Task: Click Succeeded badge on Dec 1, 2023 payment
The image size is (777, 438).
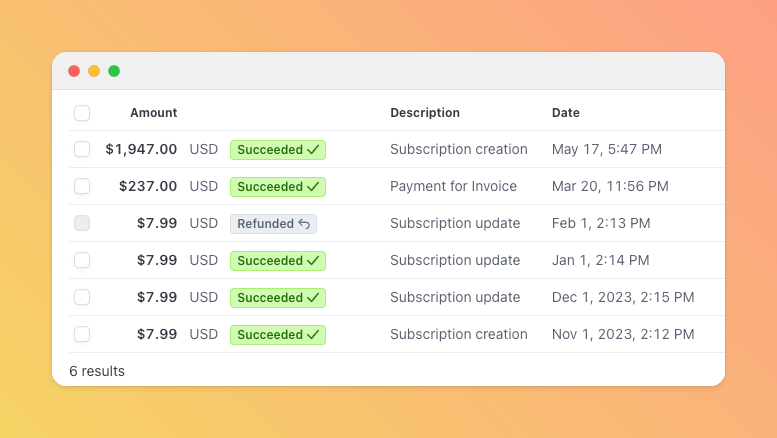Action: coord(278,297)
